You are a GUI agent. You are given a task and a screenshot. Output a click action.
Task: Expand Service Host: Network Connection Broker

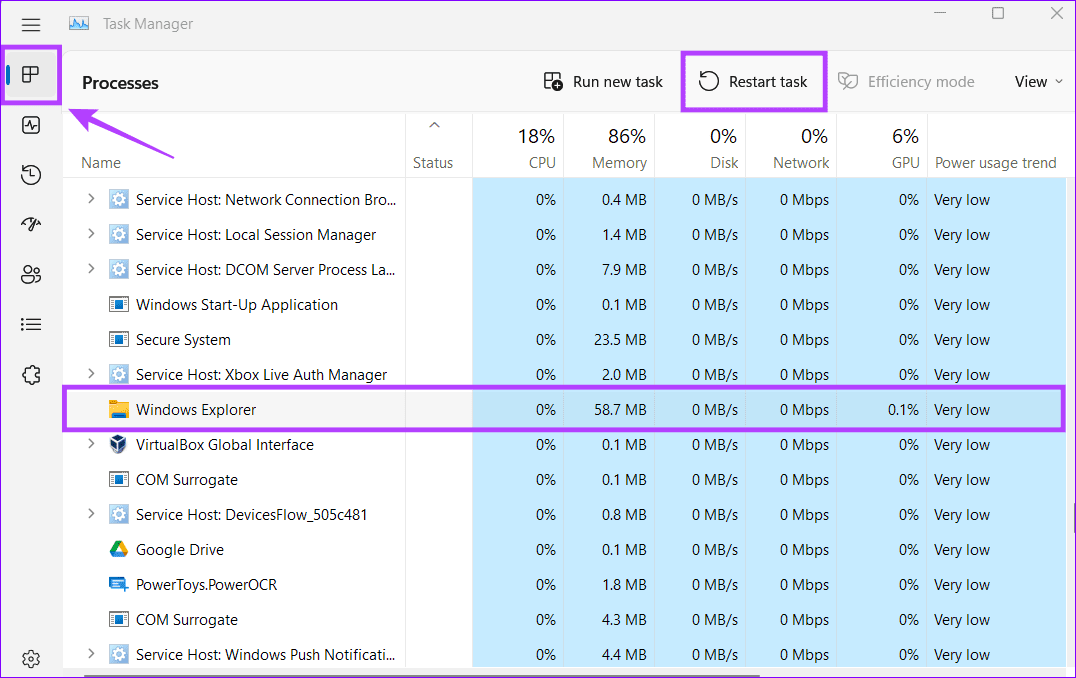(x=91, y=199)
